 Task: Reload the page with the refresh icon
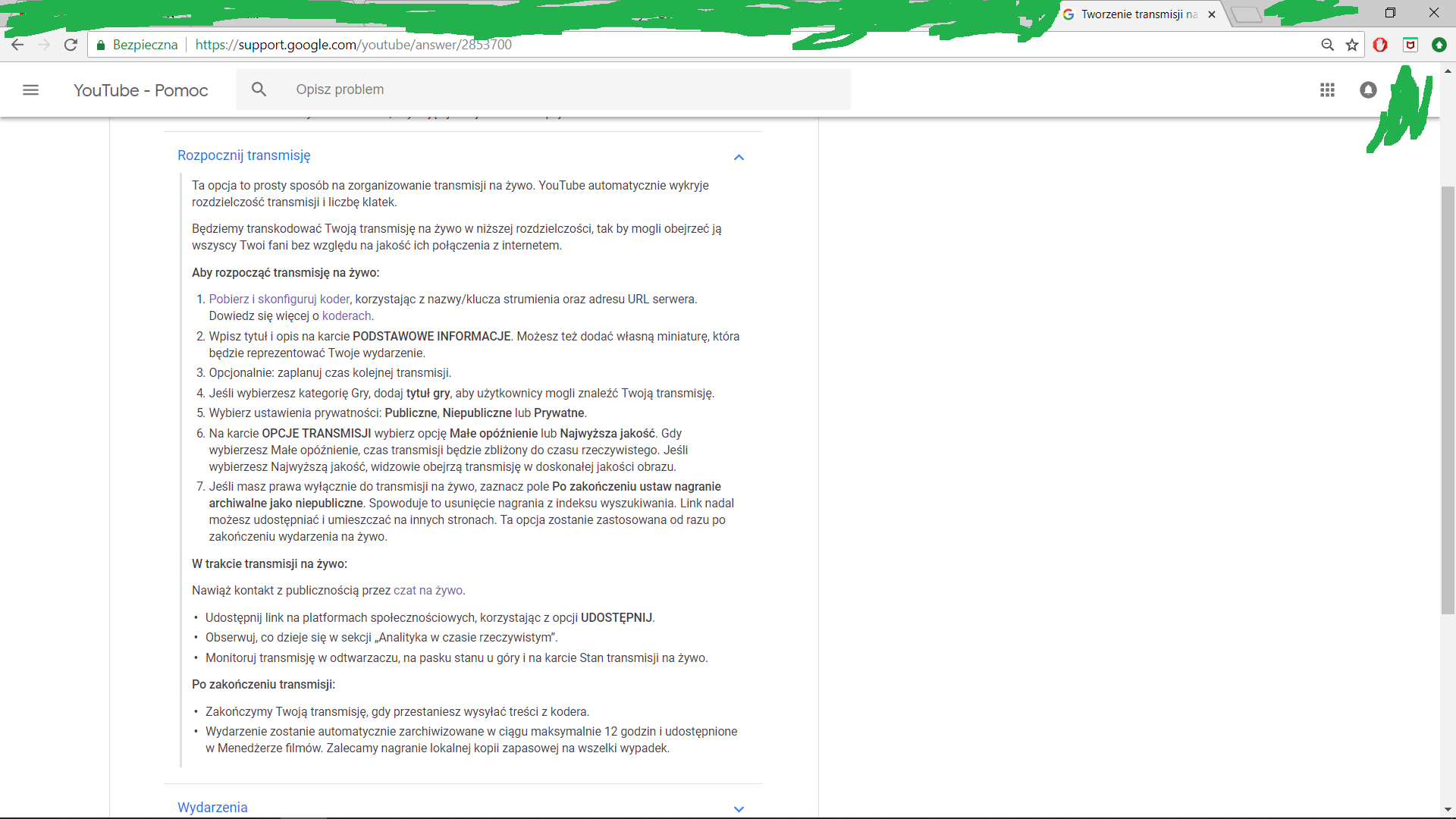click(71, 45)
